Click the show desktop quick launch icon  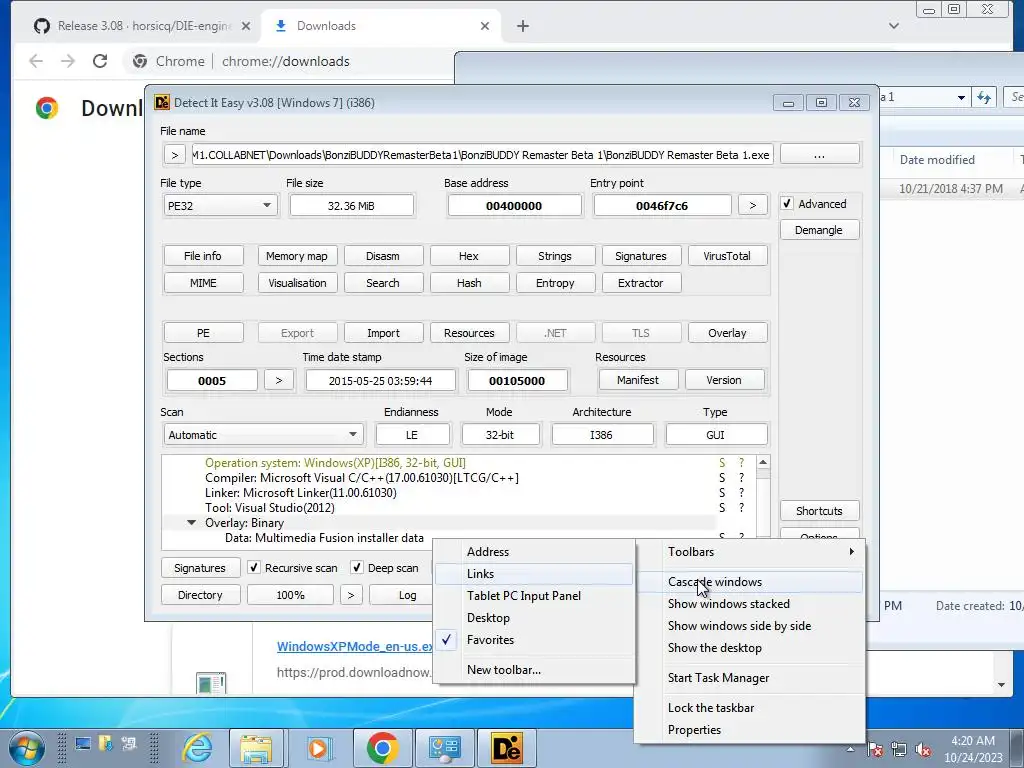click(83, 744)
